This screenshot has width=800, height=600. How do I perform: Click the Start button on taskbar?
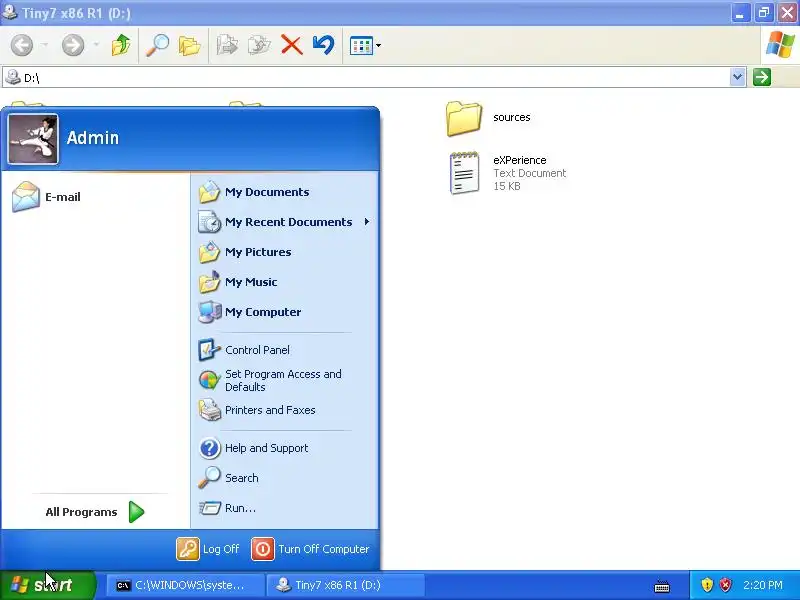(x=47, y=585)
